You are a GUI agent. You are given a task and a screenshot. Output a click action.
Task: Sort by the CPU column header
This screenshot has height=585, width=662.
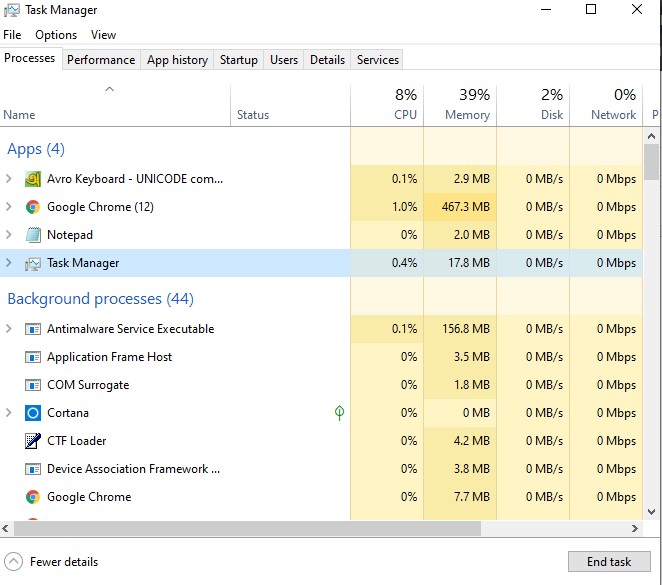387,106
